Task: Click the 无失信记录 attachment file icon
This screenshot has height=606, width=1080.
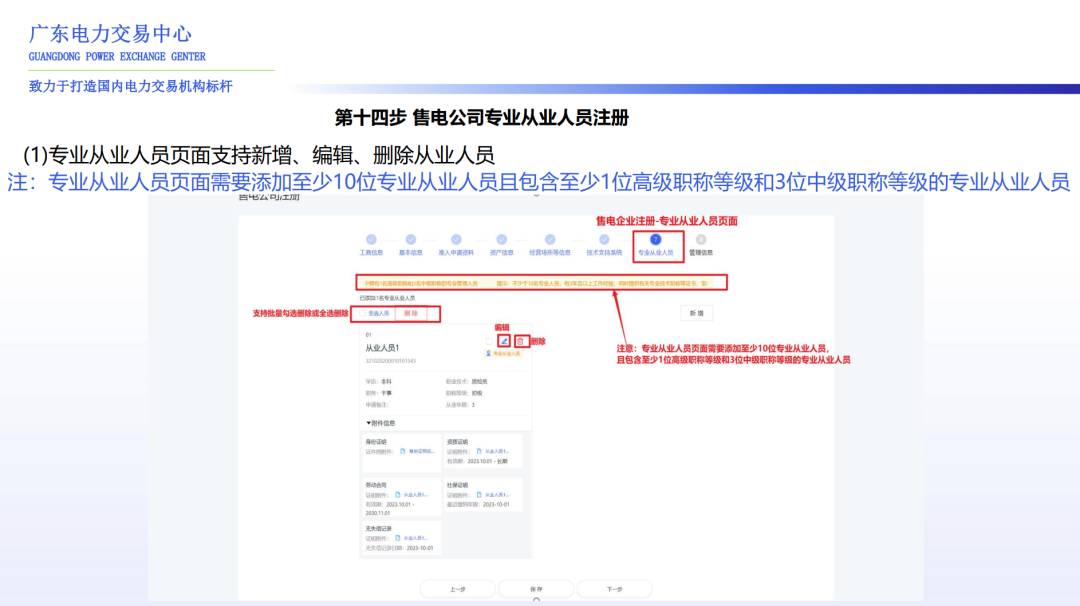Action: (397, 537)
